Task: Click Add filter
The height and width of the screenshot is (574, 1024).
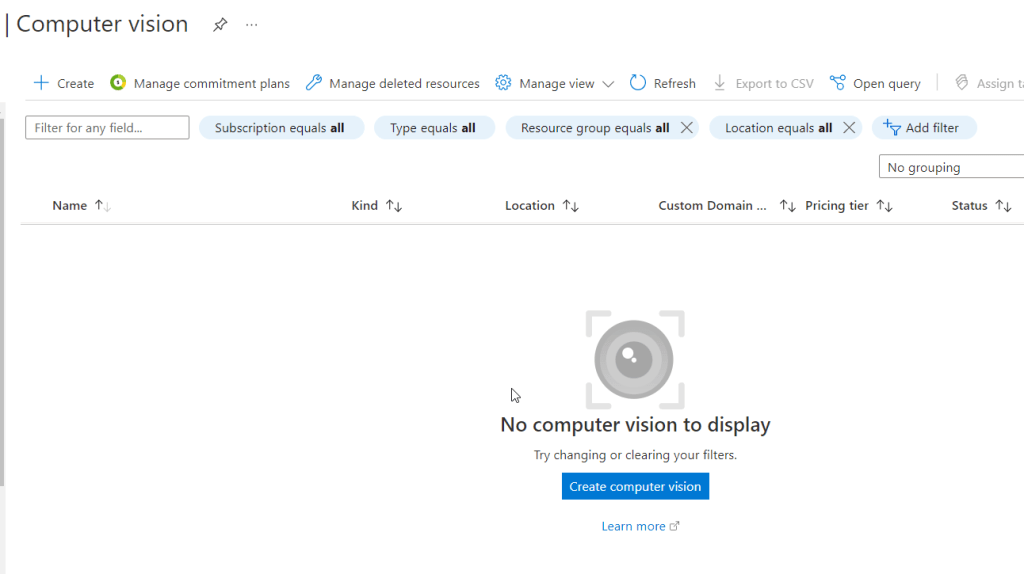Action: [923, 127]
